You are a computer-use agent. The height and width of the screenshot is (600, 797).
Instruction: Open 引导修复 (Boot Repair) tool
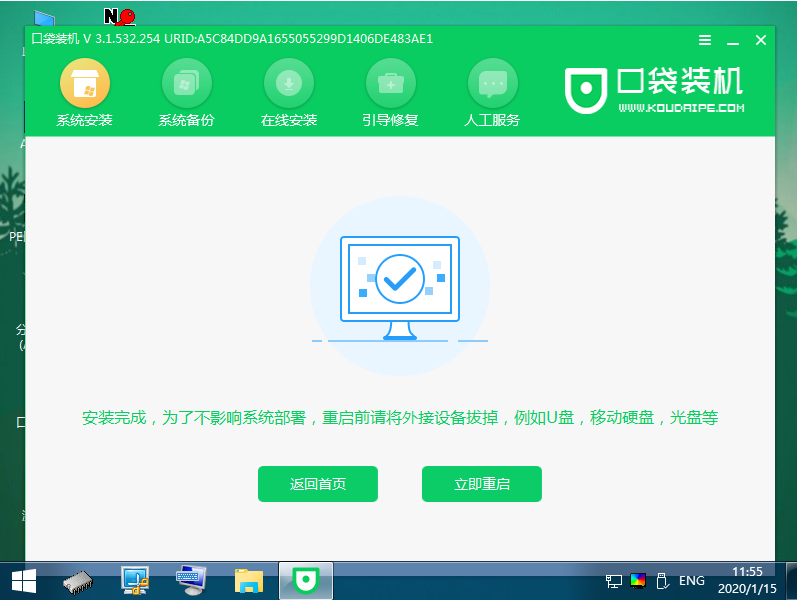390,94
